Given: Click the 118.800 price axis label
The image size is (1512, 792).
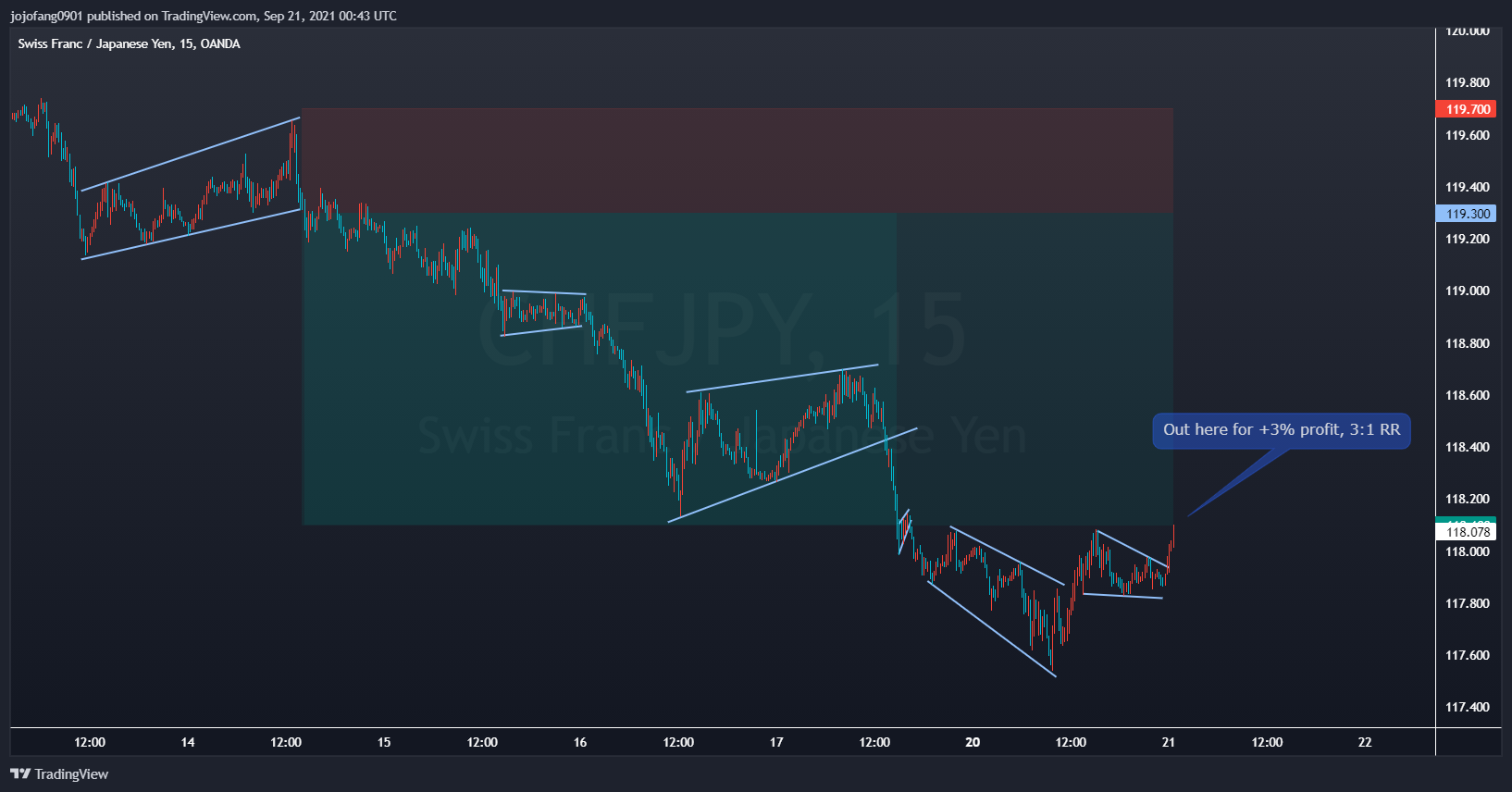Looking at the screenshot, I should pos(1468,343).
